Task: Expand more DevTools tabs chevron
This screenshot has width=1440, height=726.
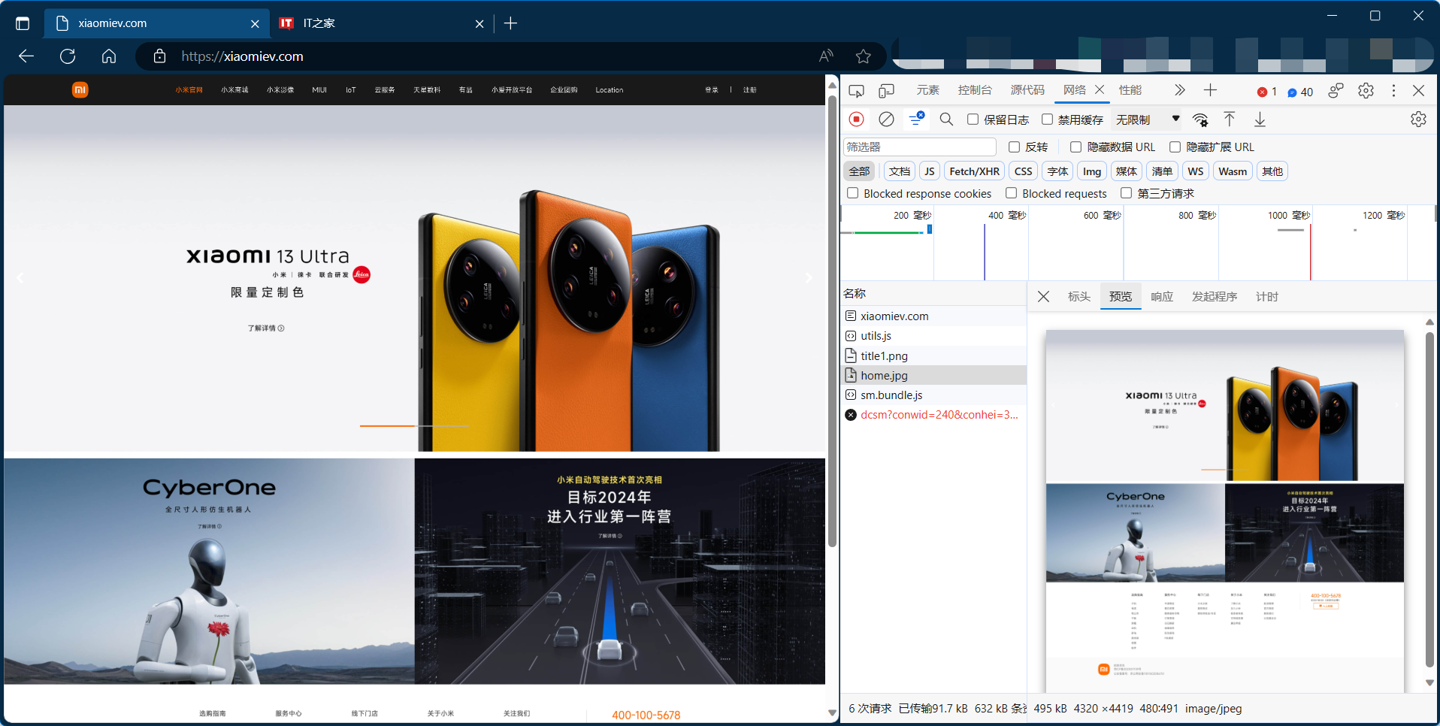Action: [x=1179, y=90]
